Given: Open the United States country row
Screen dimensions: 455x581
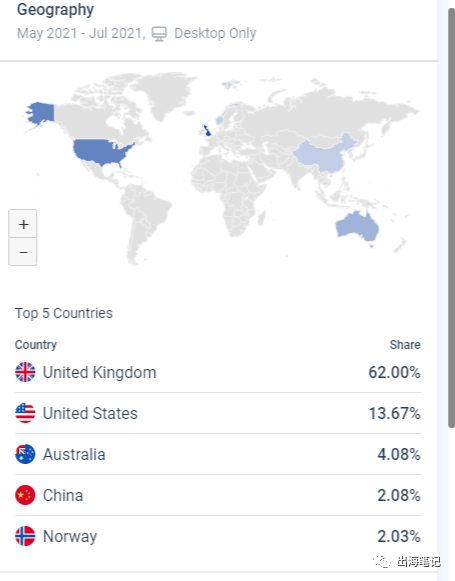Looking at the screenshot, I should [x=218, y=413].
